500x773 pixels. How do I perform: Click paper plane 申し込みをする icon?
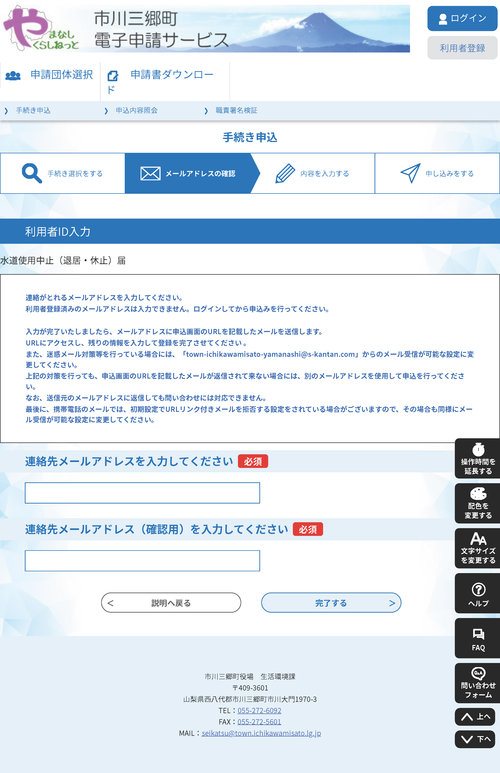(410, 173)
